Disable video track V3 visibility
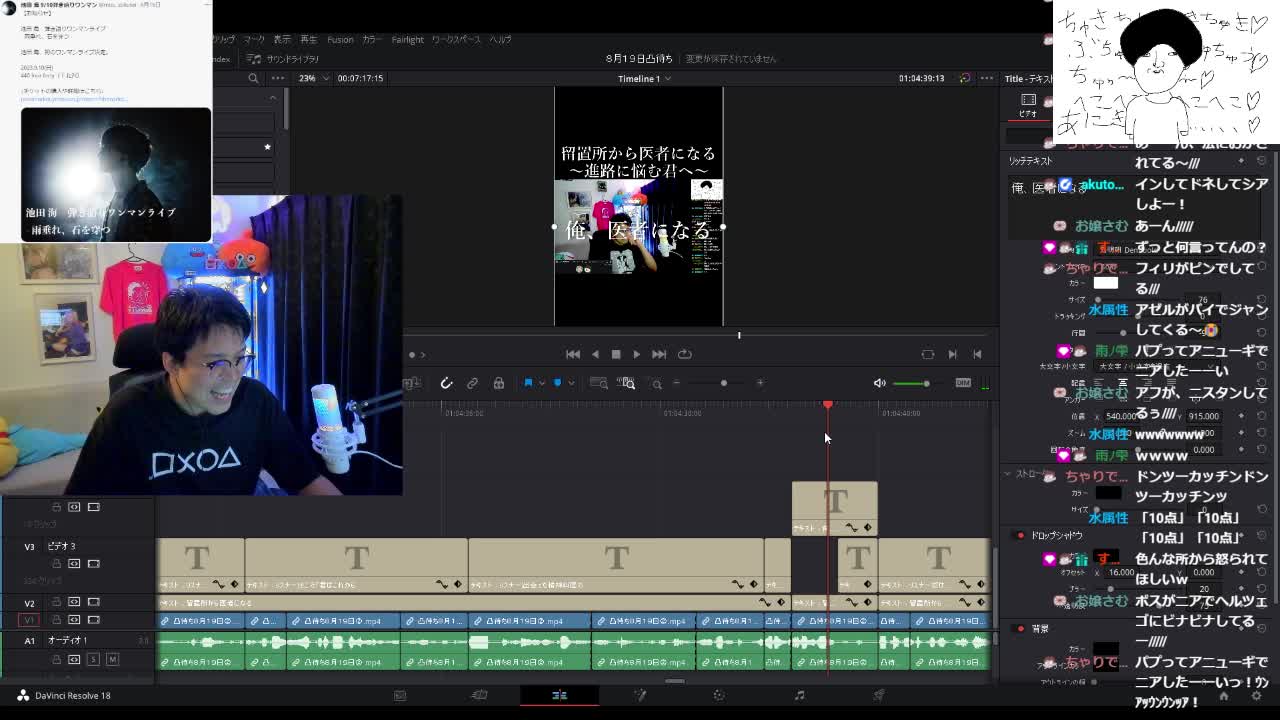 click(94, 564)
